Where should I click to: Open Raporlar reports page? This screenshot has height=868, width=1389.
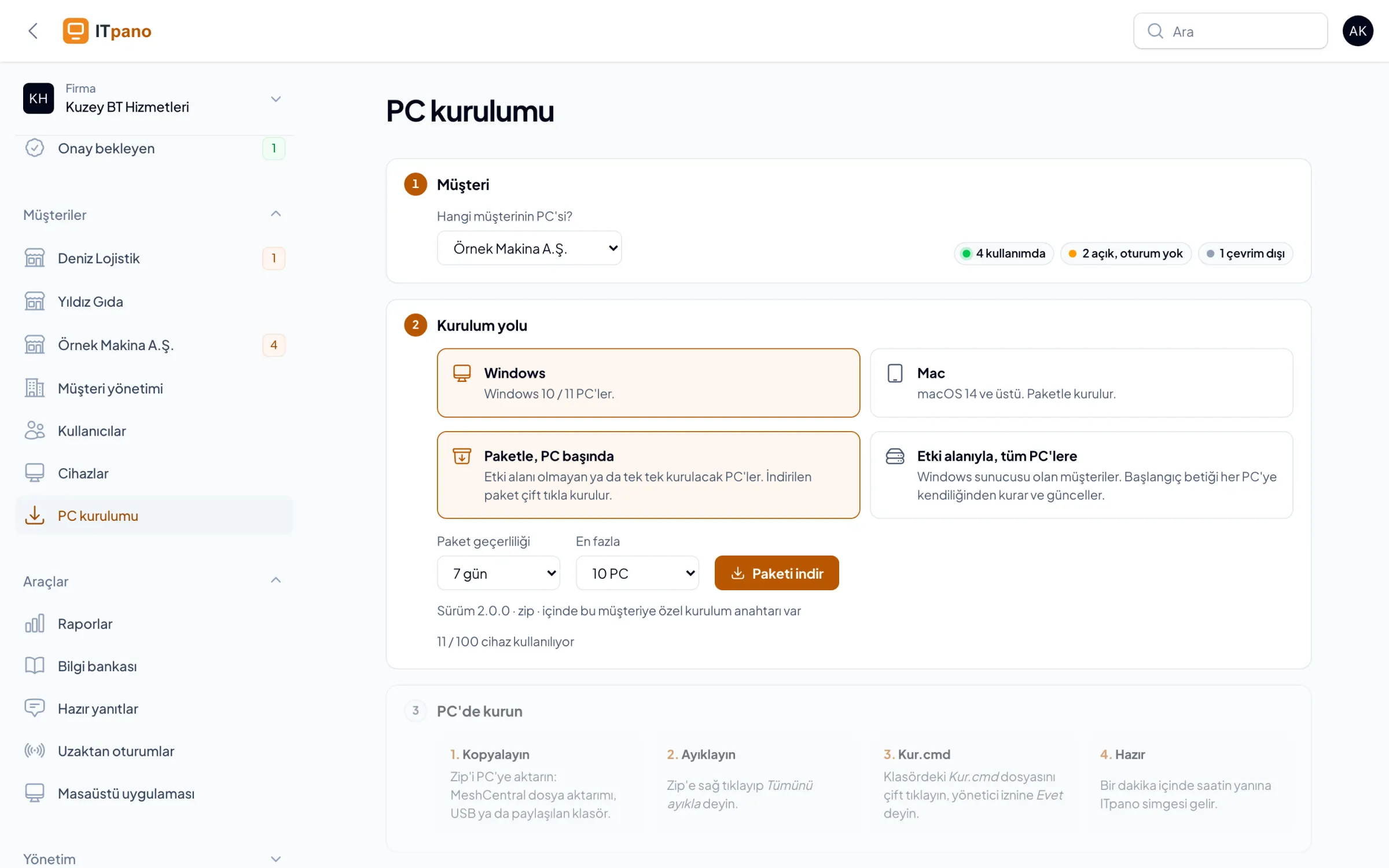[x=154, y=623]
